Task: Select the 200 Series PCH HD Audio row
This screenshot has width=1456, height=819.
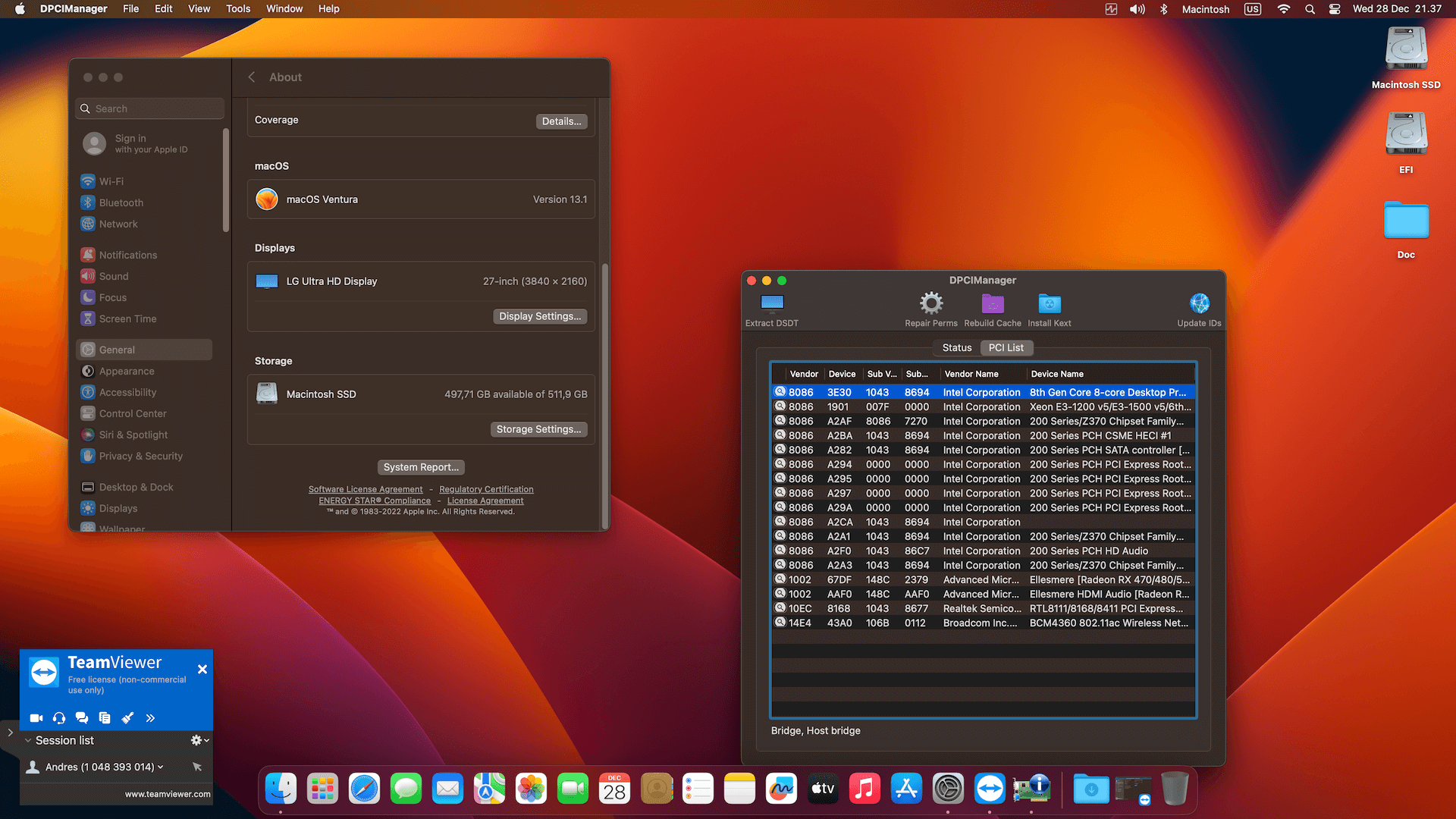Action: pos(983,551)
